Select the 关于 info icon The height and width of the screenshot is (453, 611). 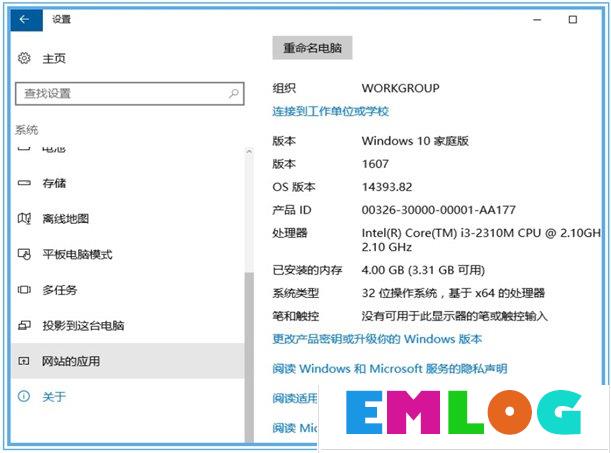pyautogui.click(x=24, y=397)
